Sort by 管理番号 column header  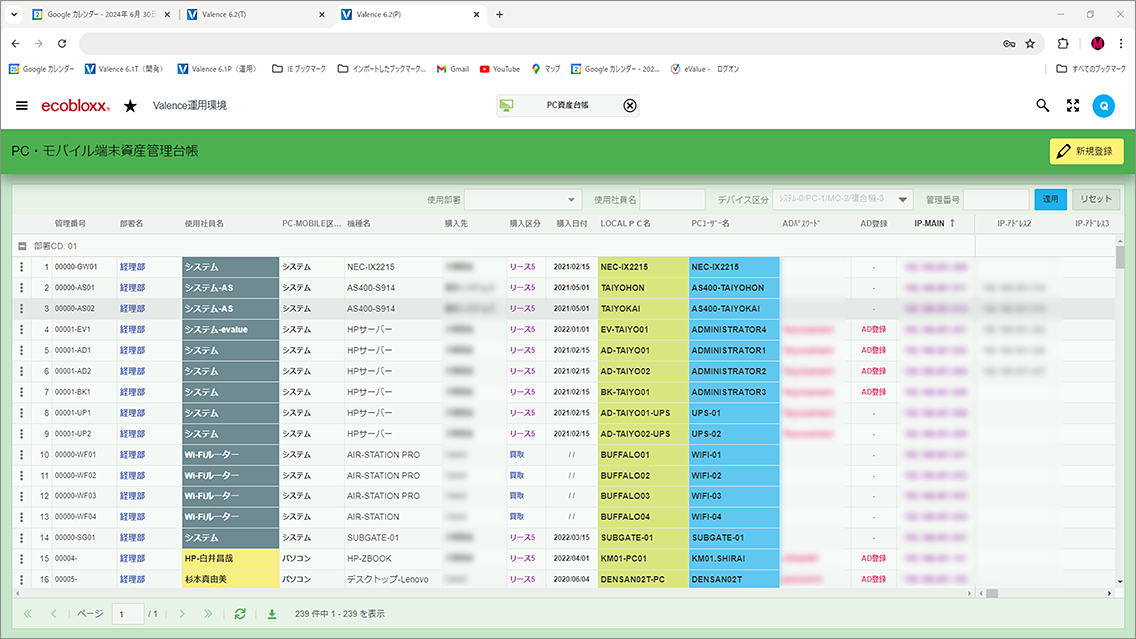(70, 223)
